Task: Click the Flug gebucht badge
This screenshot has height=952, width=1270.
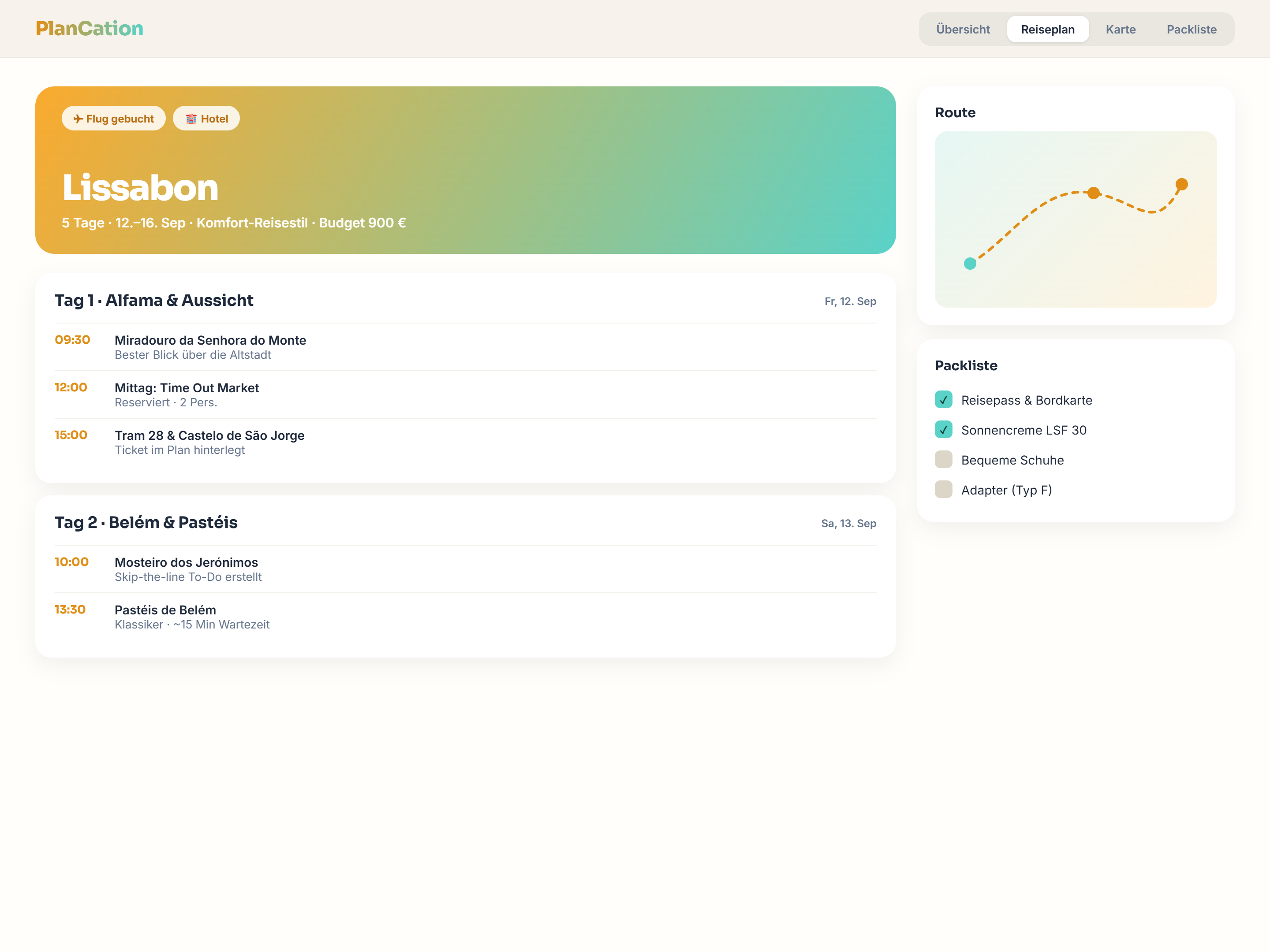Action: pos(114,118)
